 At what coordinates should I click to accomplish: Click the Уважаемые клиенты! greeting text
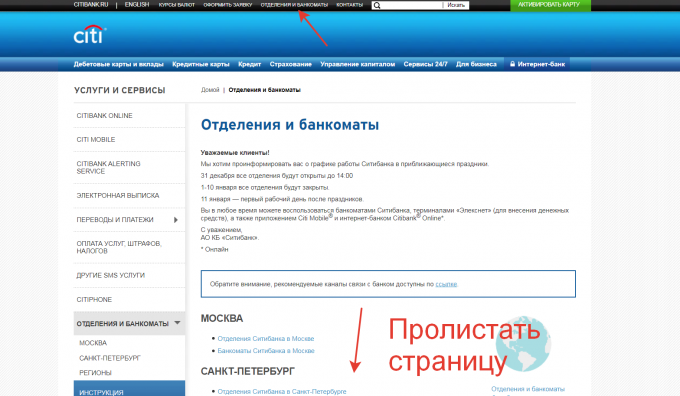(x=235, y=153)
